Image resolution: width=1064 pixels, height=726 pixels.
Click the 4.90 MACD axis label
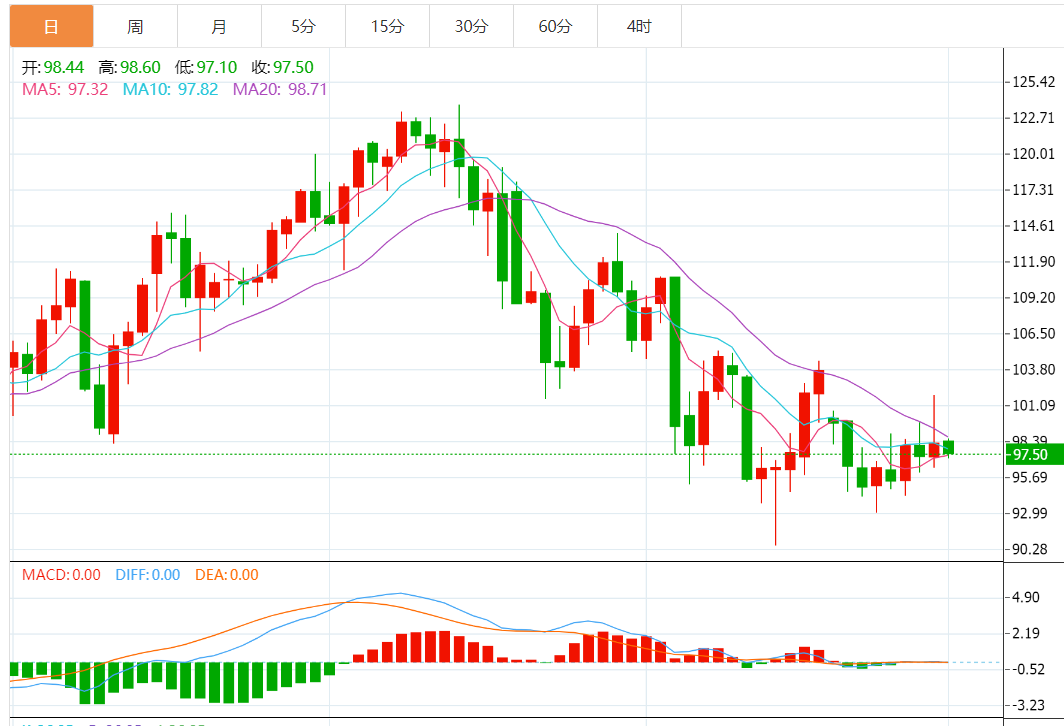pyautogui.click(x=1025, y=597)
